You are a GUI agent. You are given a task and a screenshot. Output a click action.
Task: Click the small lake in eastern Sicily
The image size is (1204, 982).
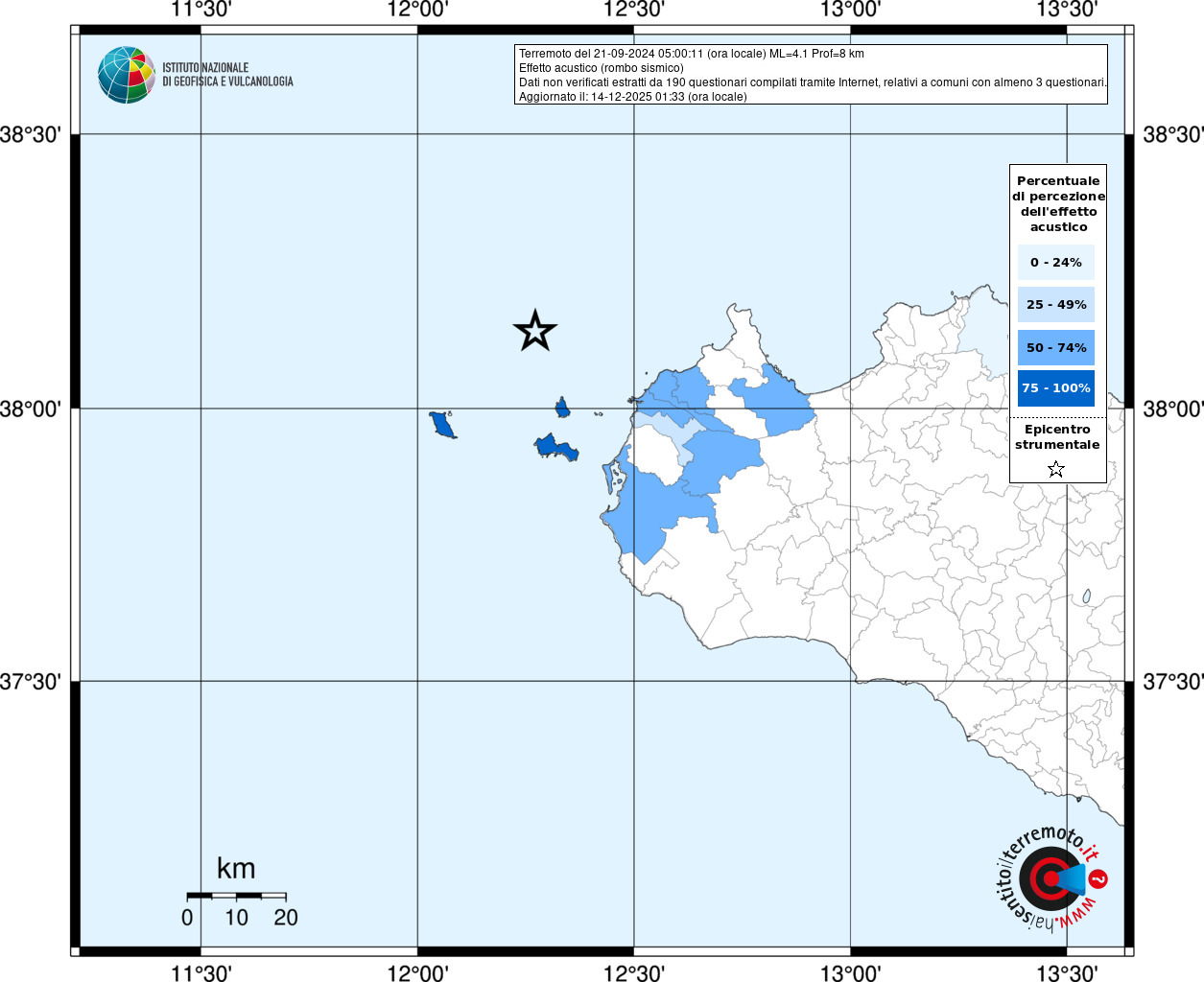tap(1087, 596)
